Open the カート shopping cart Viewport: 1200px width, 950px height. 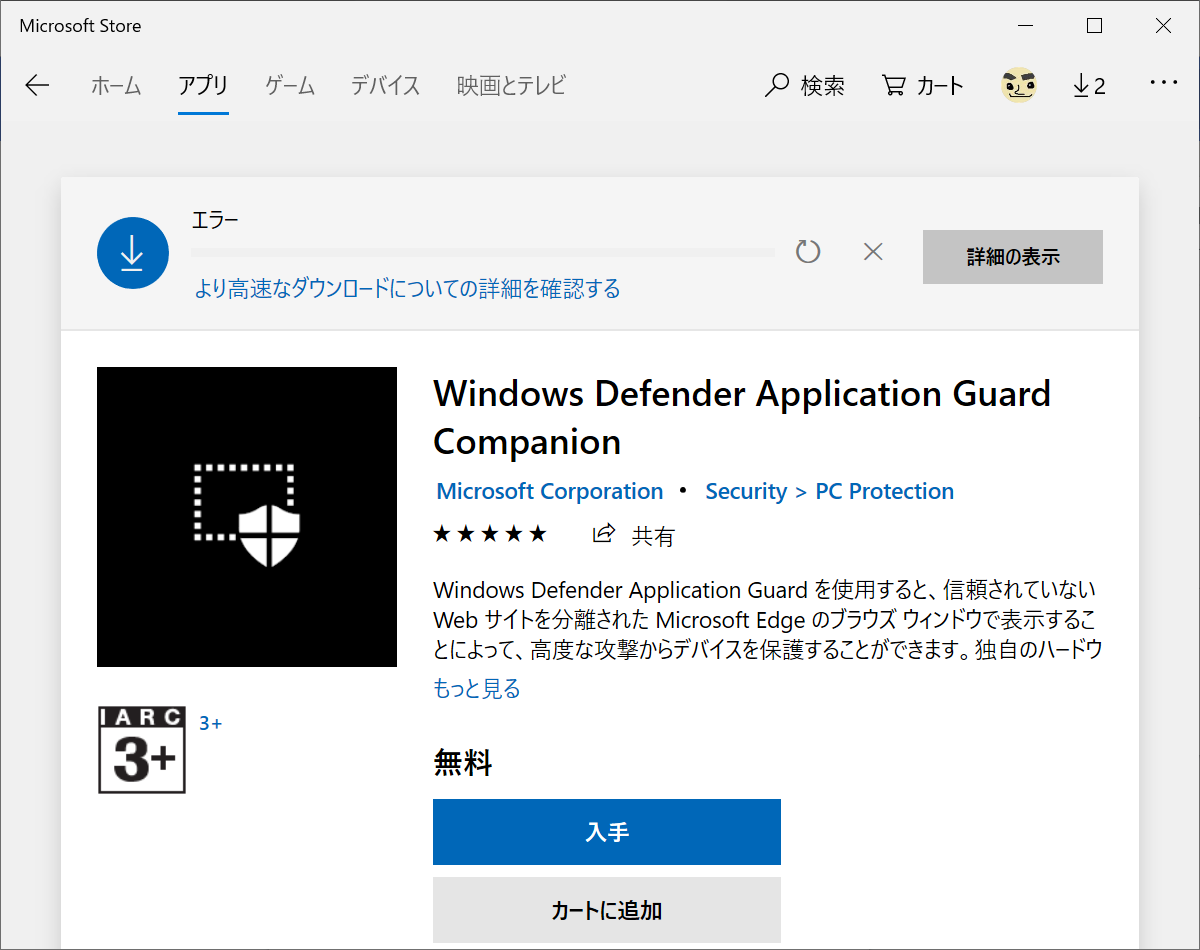pos(922,86)
